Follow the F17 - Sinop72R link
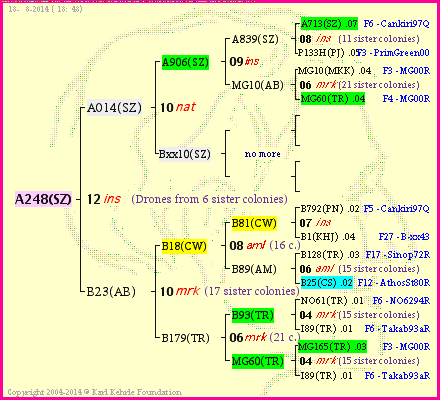440x400 pixels. coord(398,255)
